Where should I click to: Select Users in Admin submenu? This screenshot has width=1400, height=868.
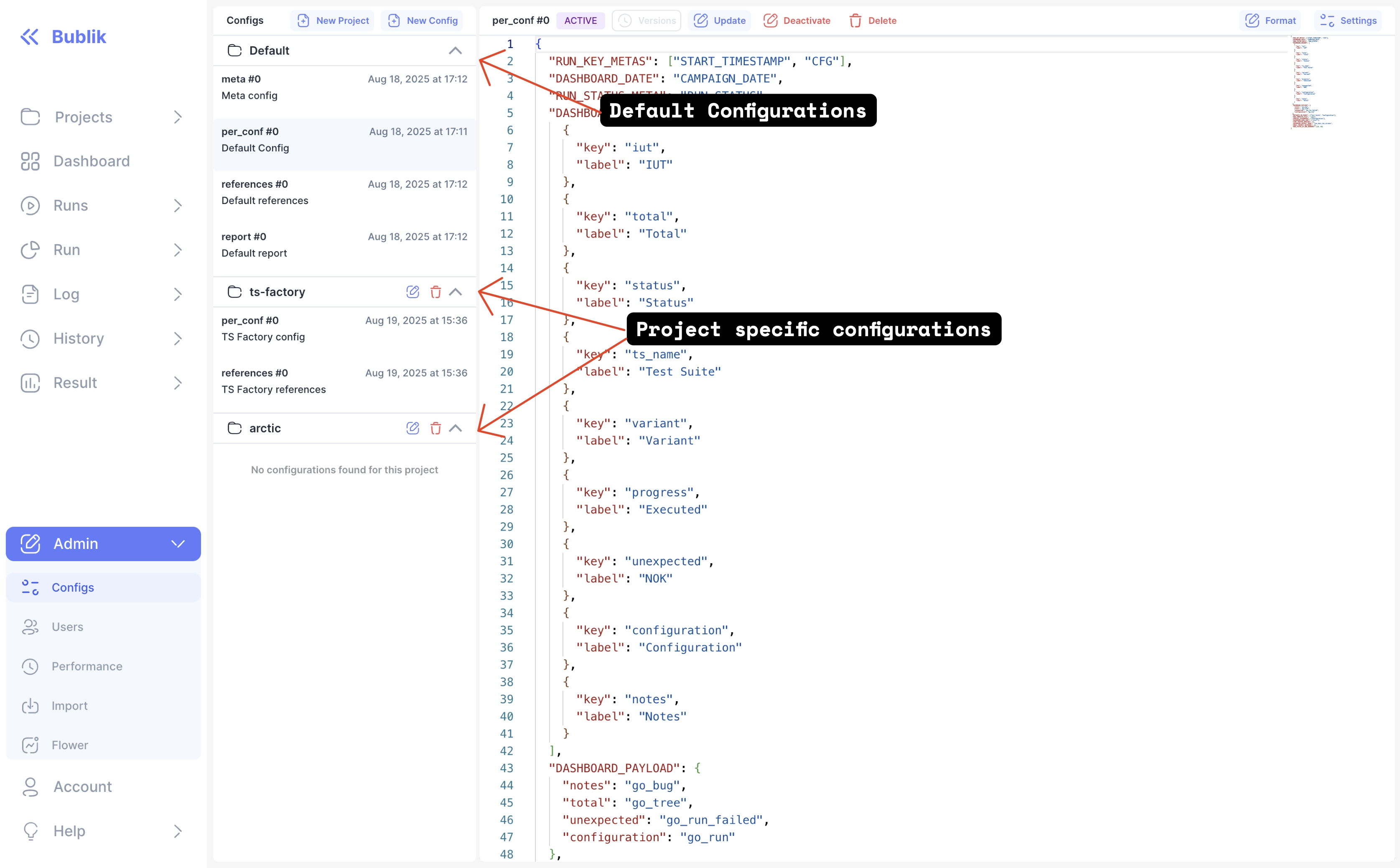coord(67,627)
